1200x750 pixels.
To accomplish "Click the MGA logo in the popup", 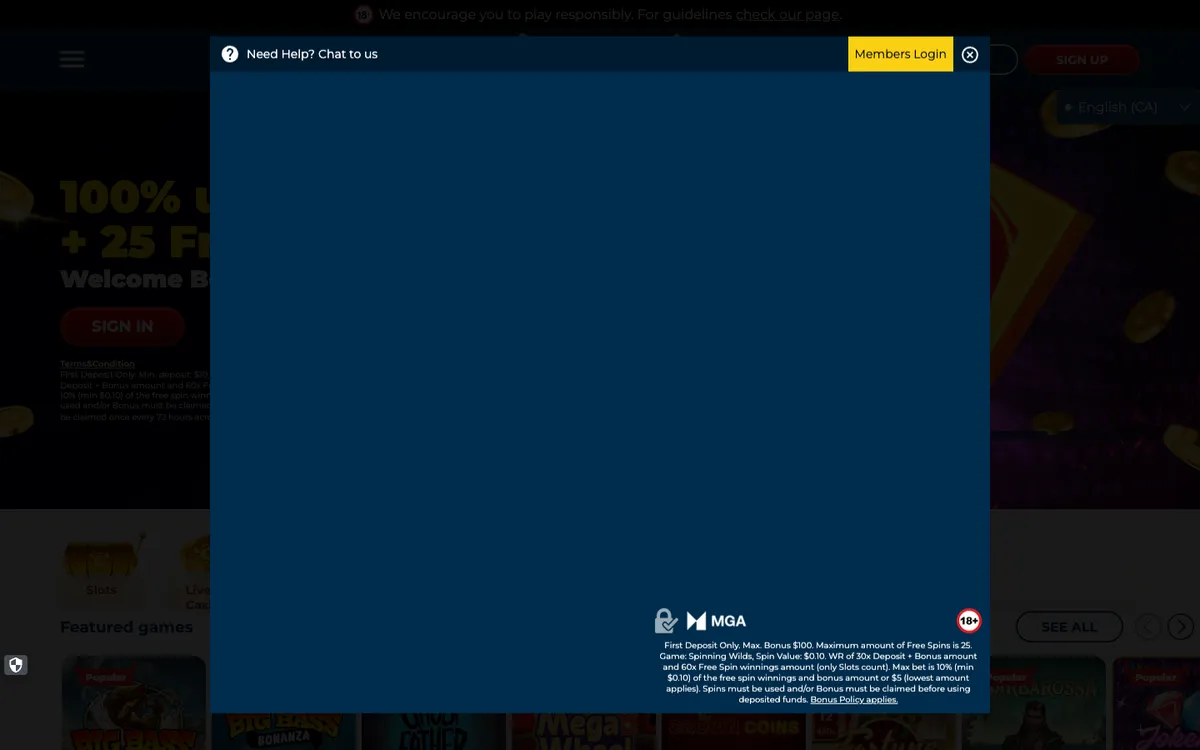I will pos(716,621).
